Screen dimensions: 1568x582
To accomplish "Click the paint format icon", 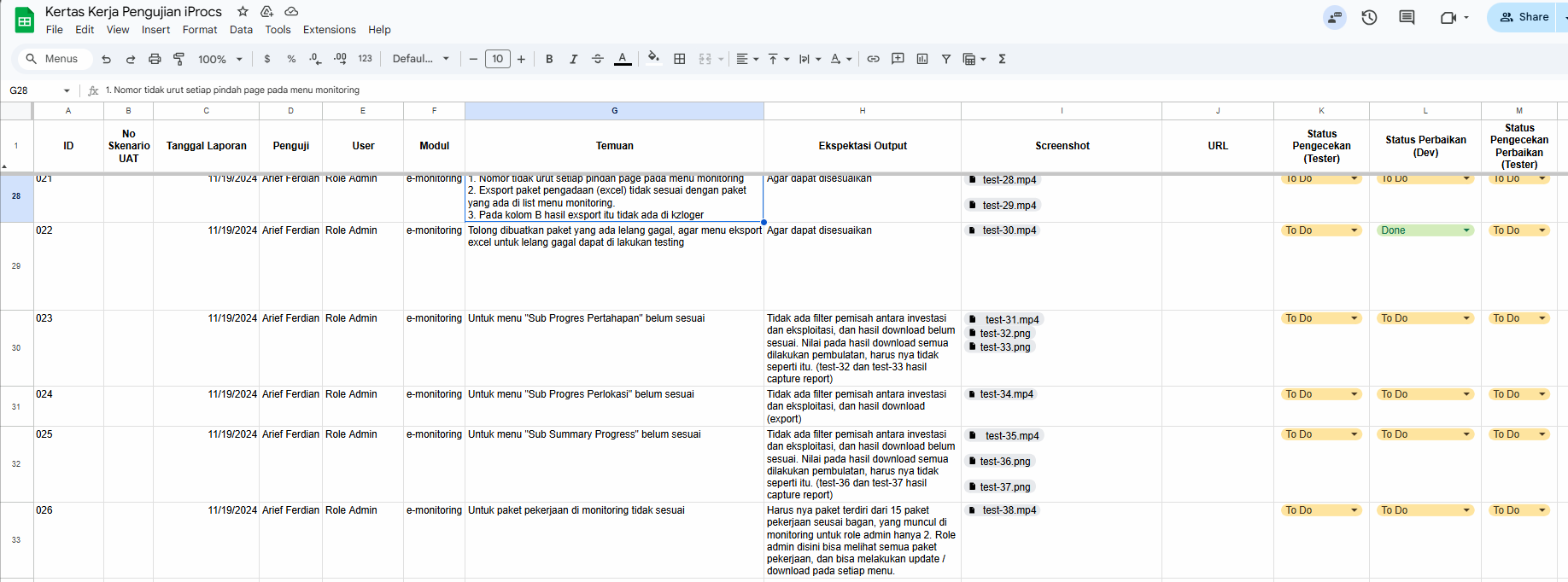I will 178,59.
